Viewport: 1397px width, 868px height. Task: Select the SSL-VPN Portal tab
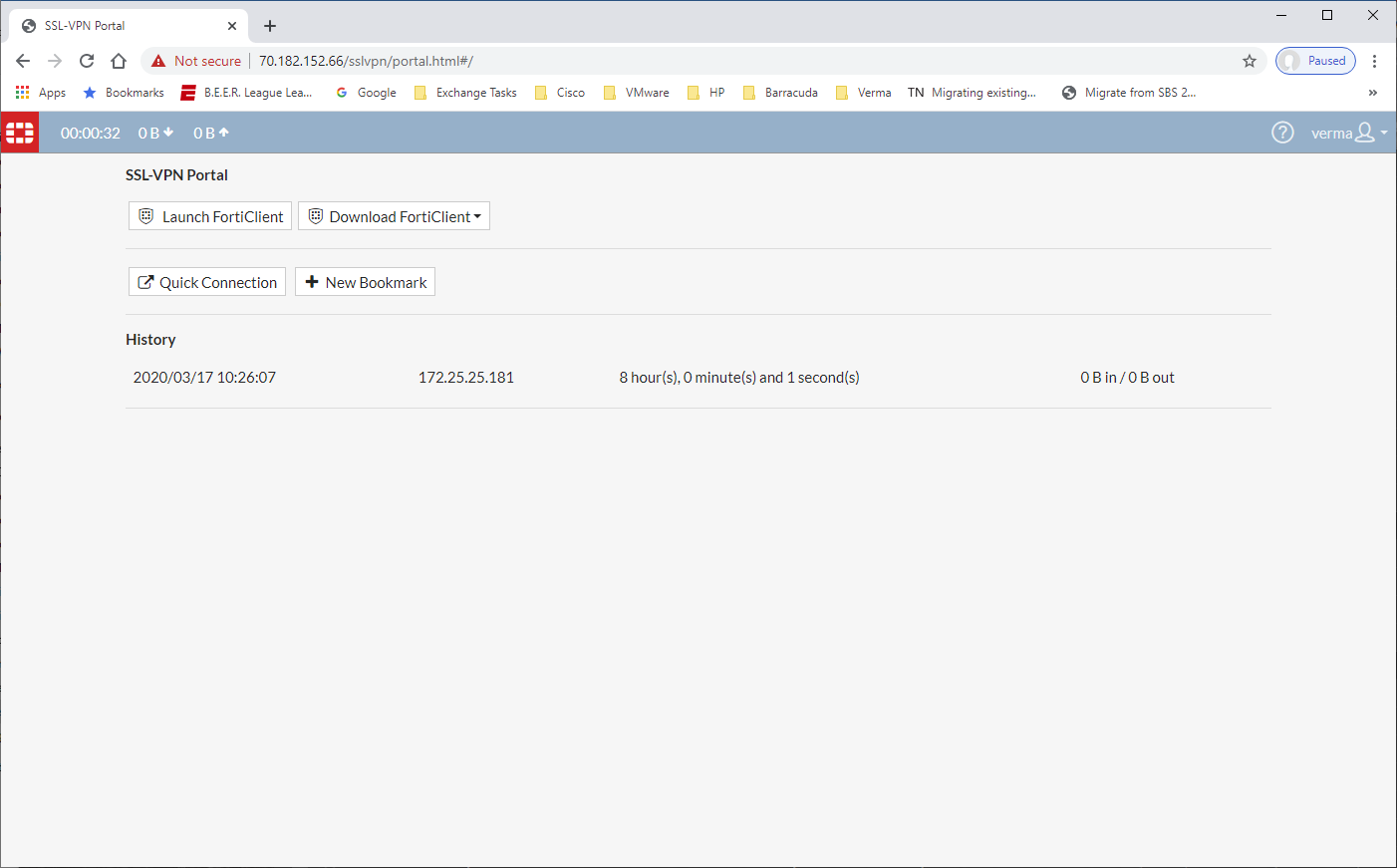click(x=129, y=26)
